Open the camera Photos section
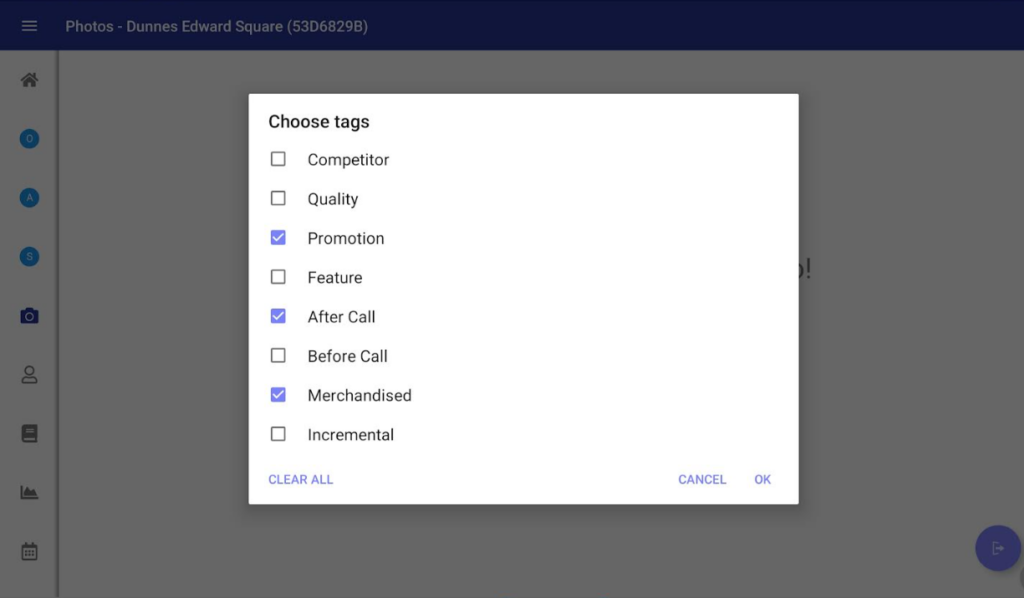The image size is (1024, 598). click(29, 316)
